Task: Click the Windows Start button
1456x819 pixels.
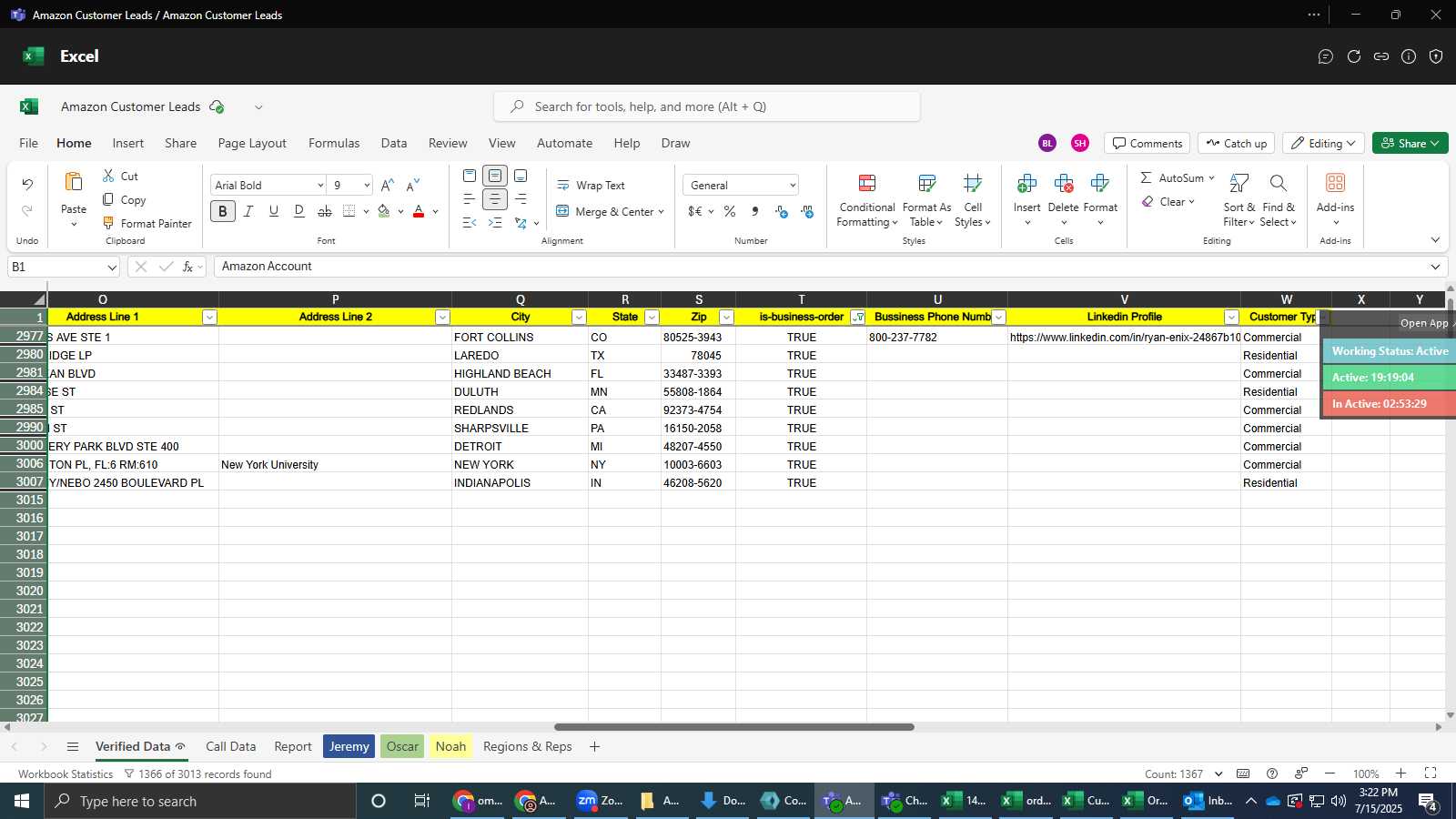Action: pyautogui.click(x=22, y=801)
